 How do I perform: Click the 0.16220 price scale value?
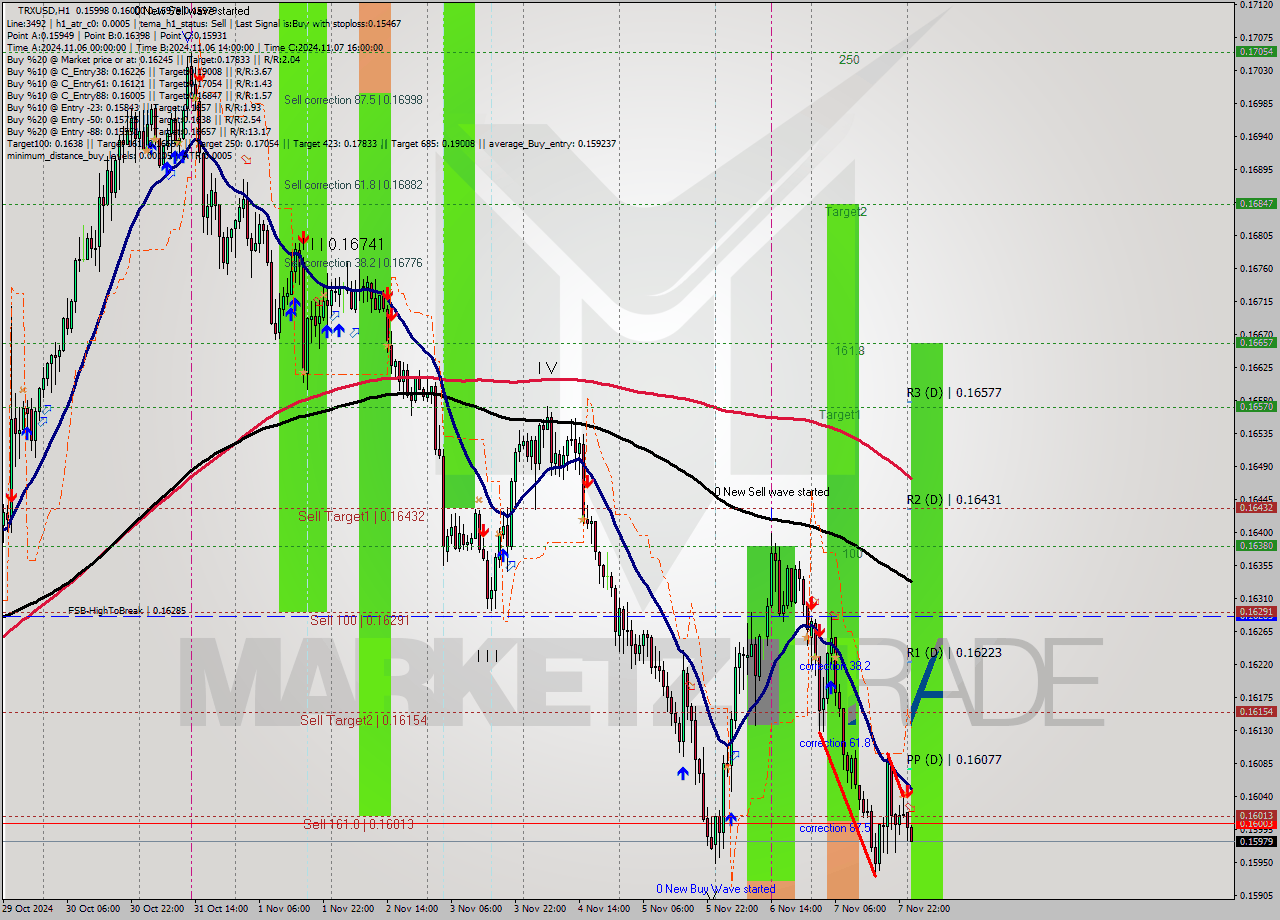pyautogui.click(x=1256, y=664)
